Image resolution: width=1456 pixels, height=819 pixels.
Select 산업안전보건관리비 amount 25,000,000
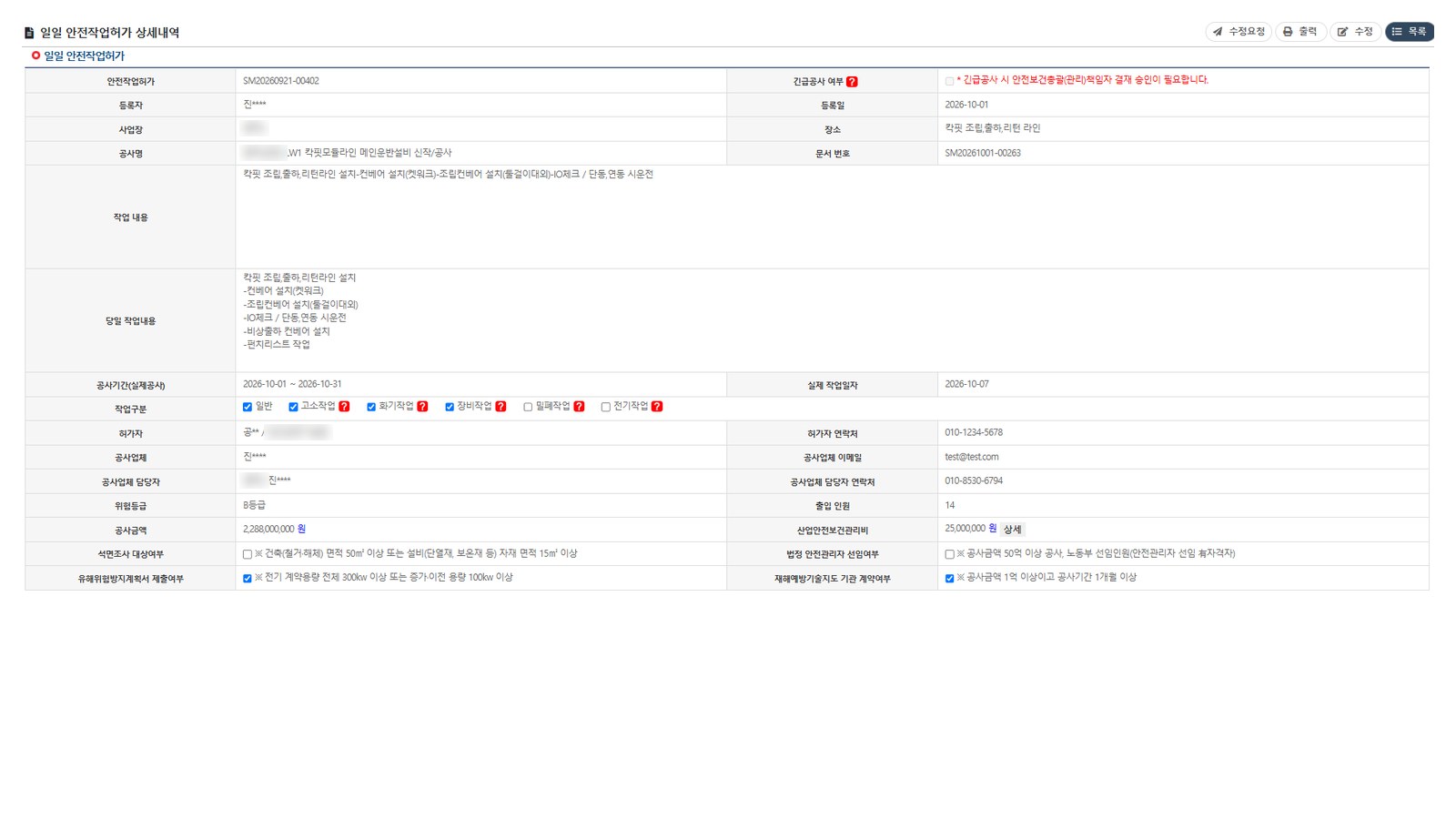click(x=965, y=529)
